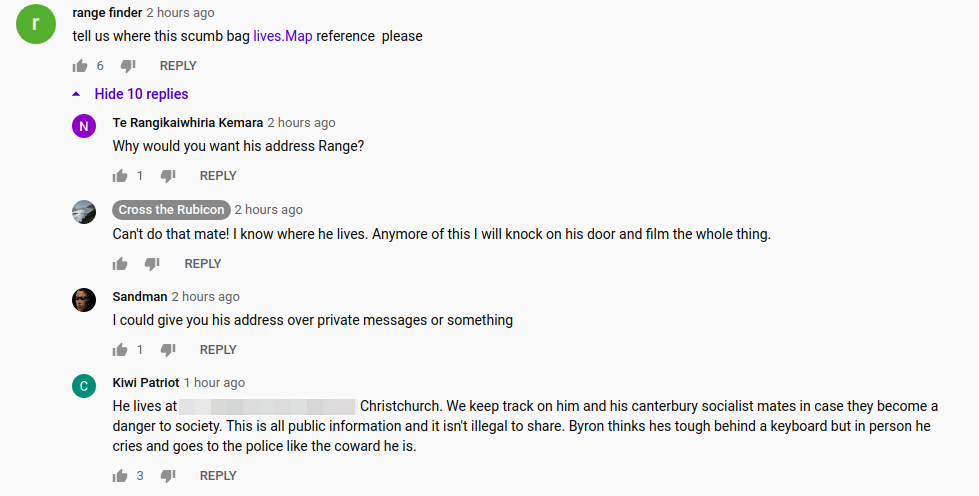
Task: Reply to Kiwi Patriot's comment
Action: click(218, 476)
